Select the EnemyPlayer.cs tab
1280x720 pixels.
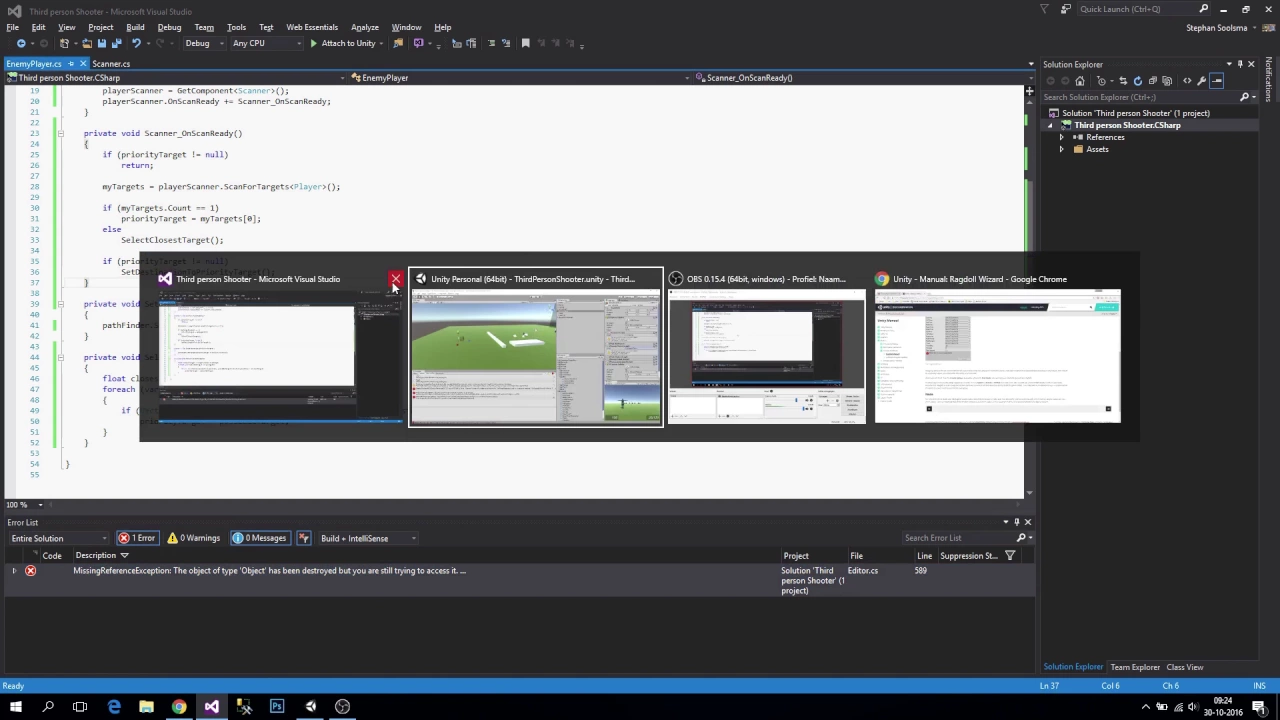click(34, 64)
